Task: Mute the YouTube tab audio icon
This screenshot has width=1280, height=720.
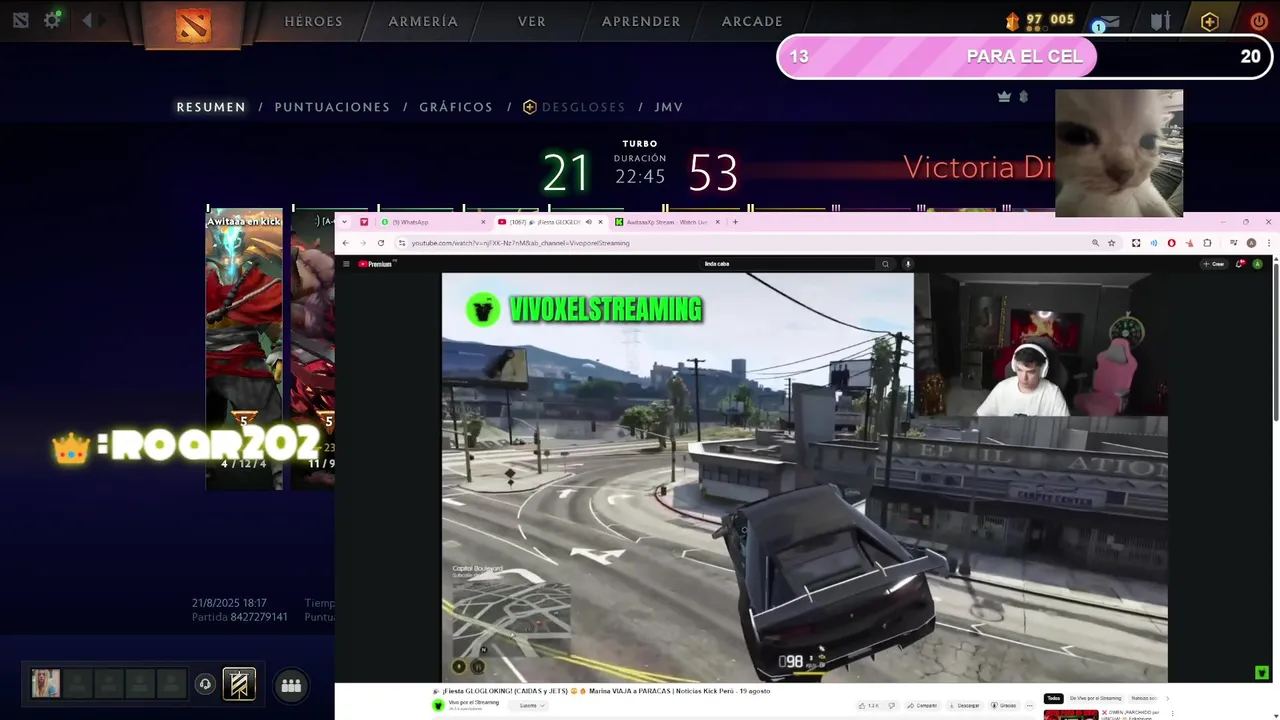Action: point(588,222)
